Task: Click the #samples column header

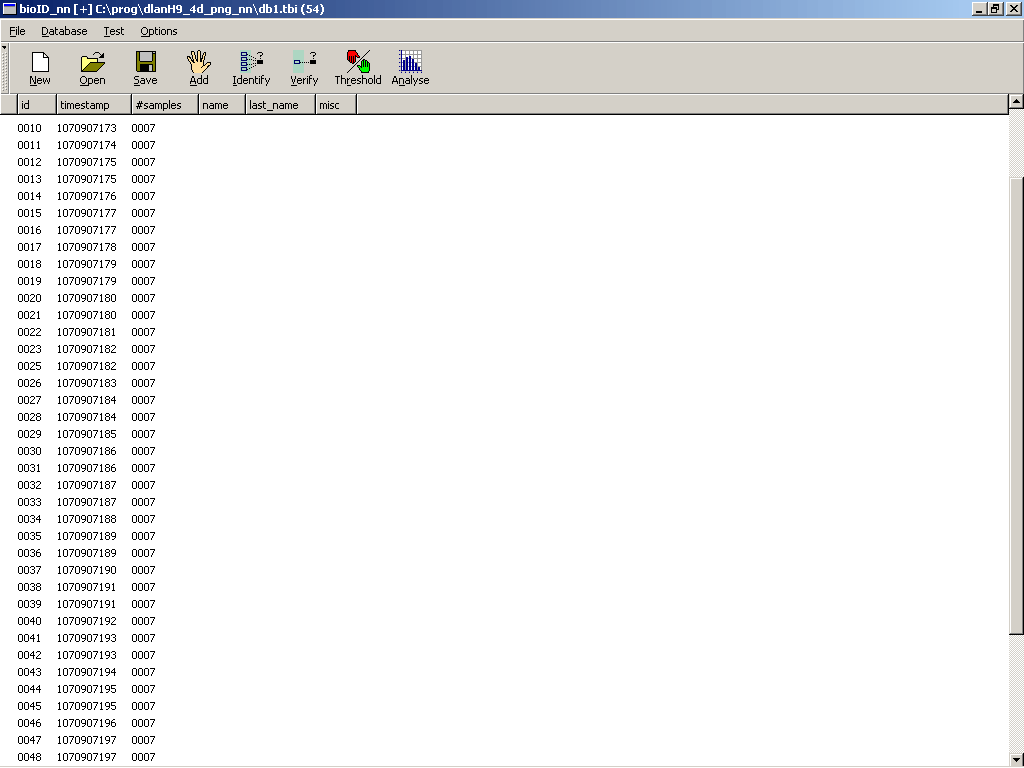Action: [164, 105]
